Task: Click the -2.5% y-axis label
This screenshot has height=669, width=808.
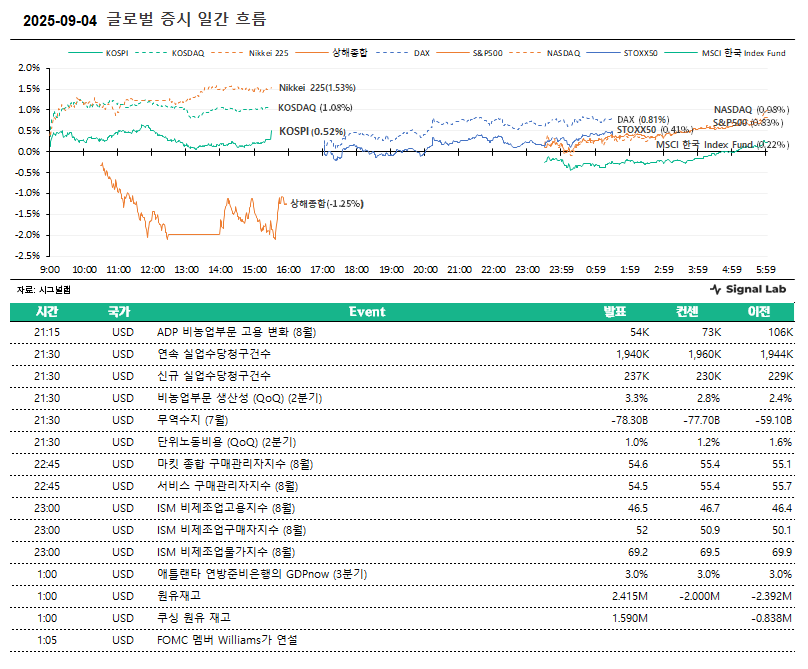Action: (x=29, y=256)
